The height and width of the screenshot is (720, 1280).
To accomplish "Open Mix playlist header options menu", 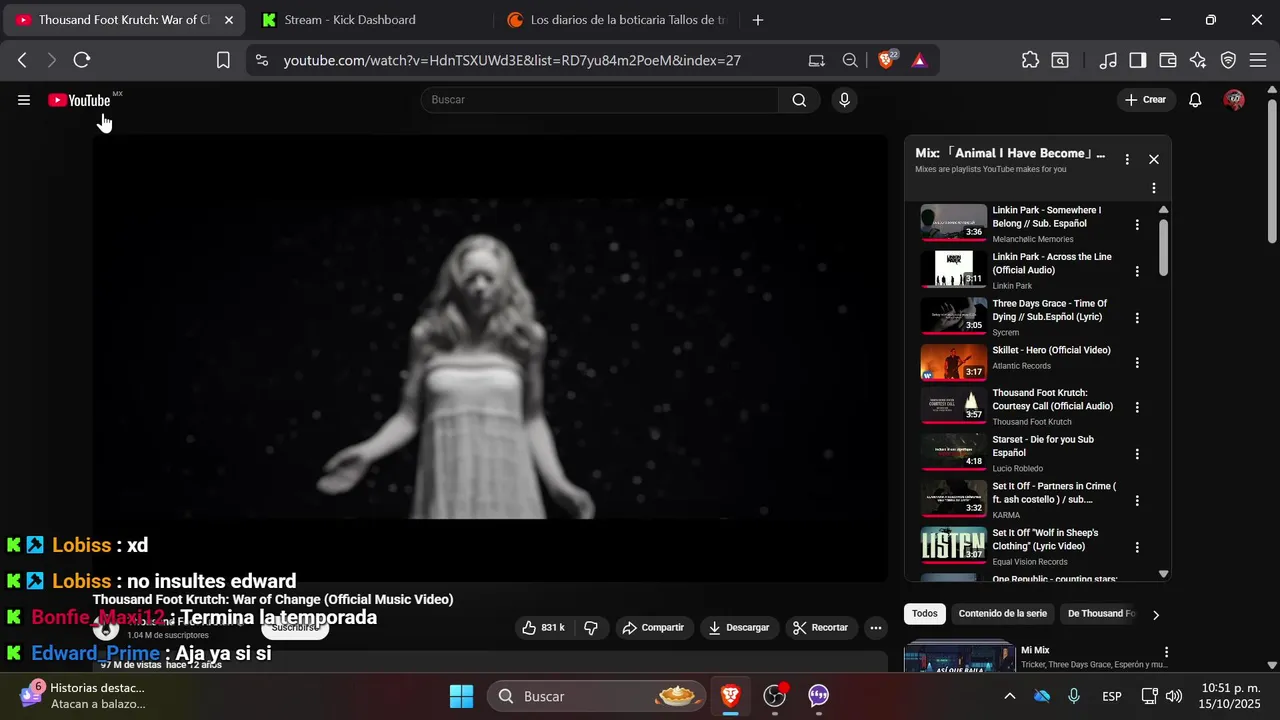I will [1127, 159].
